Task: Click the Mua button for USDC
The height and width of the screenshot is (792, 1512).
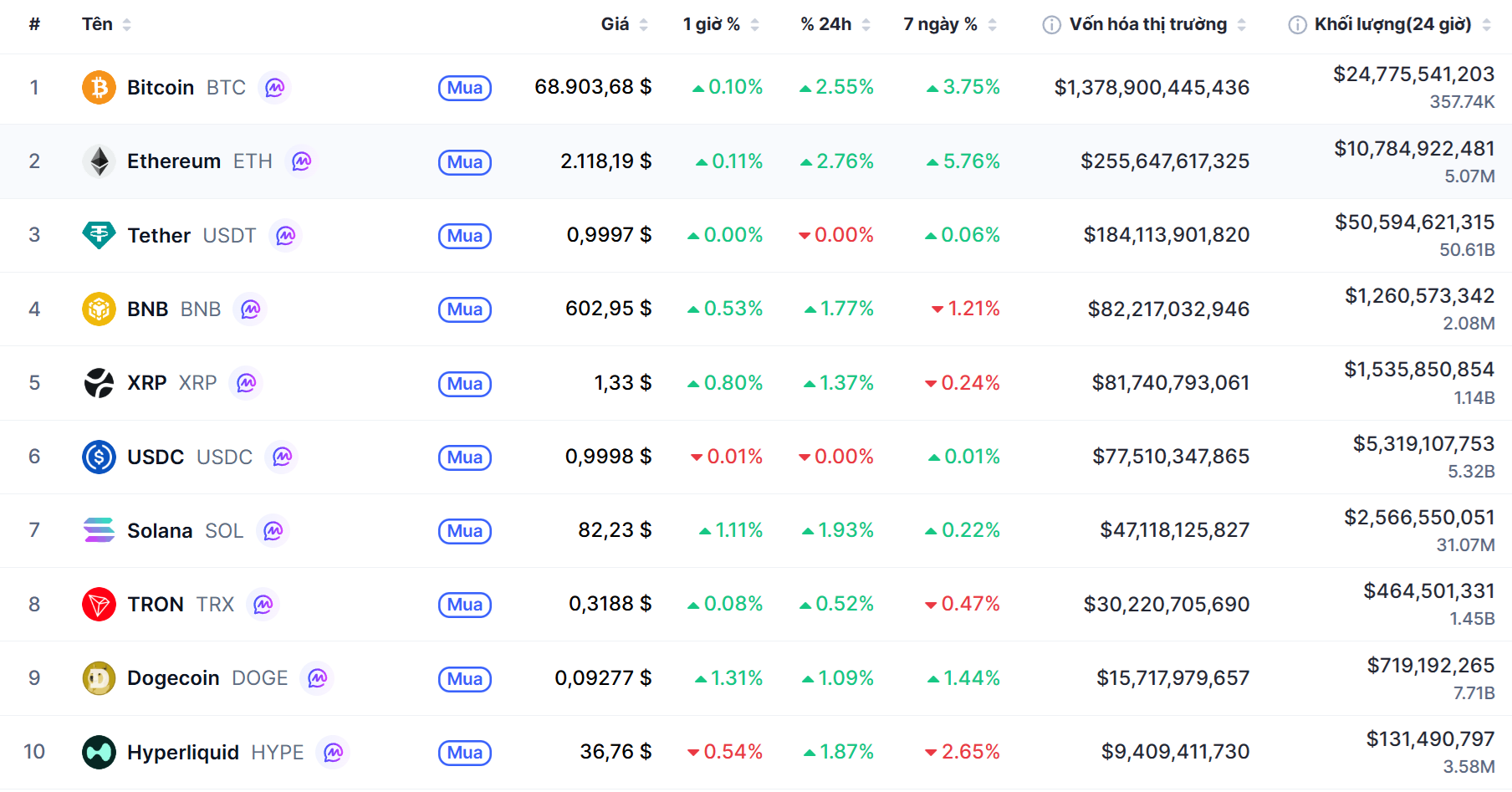Action: 465,457
